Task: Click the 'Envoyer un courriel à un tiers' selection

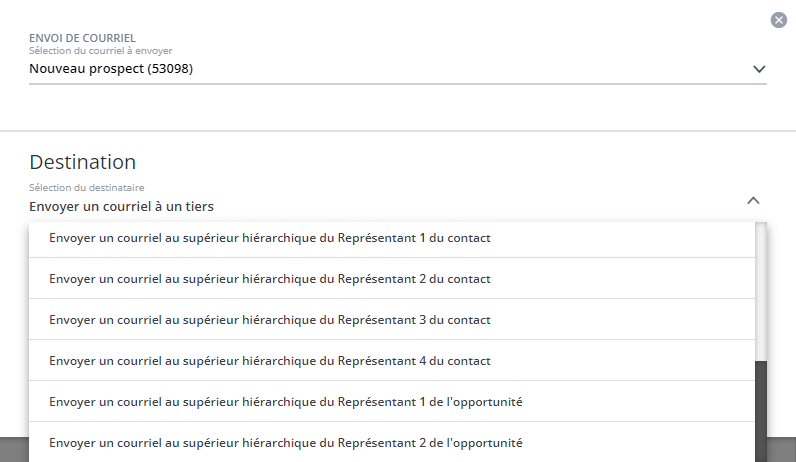Action: click(x=121, y=206)
